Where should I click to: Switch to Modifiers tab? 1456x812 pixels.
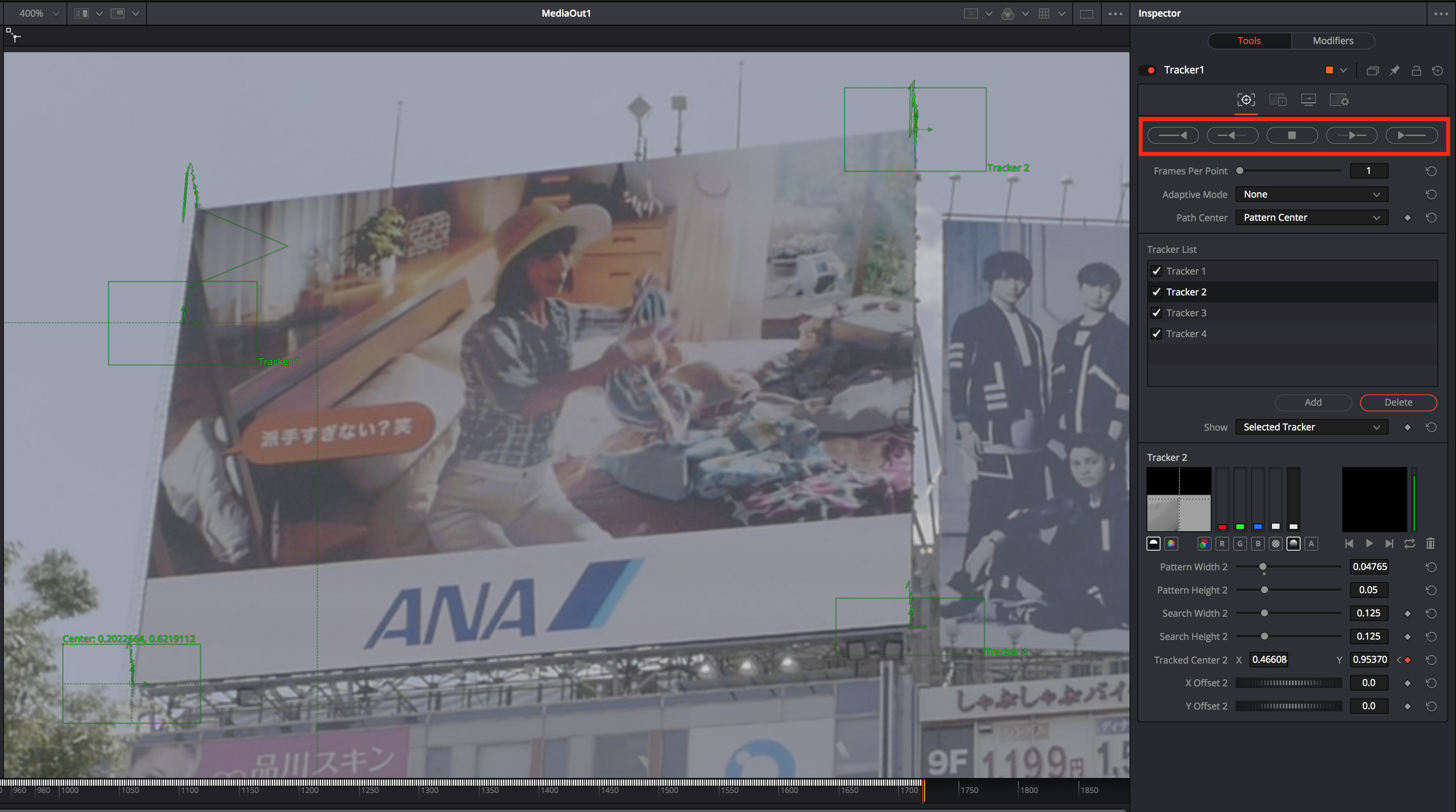tap(1332, 41)
